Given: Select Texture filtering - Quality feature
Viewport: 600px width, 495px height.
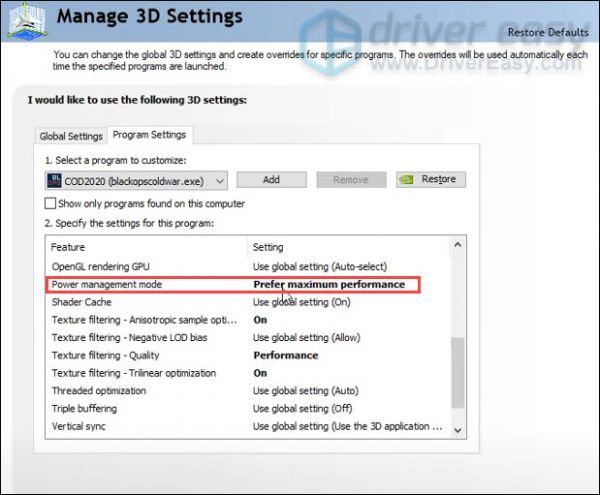Looking at the screenshot, I should coord(105,355).
